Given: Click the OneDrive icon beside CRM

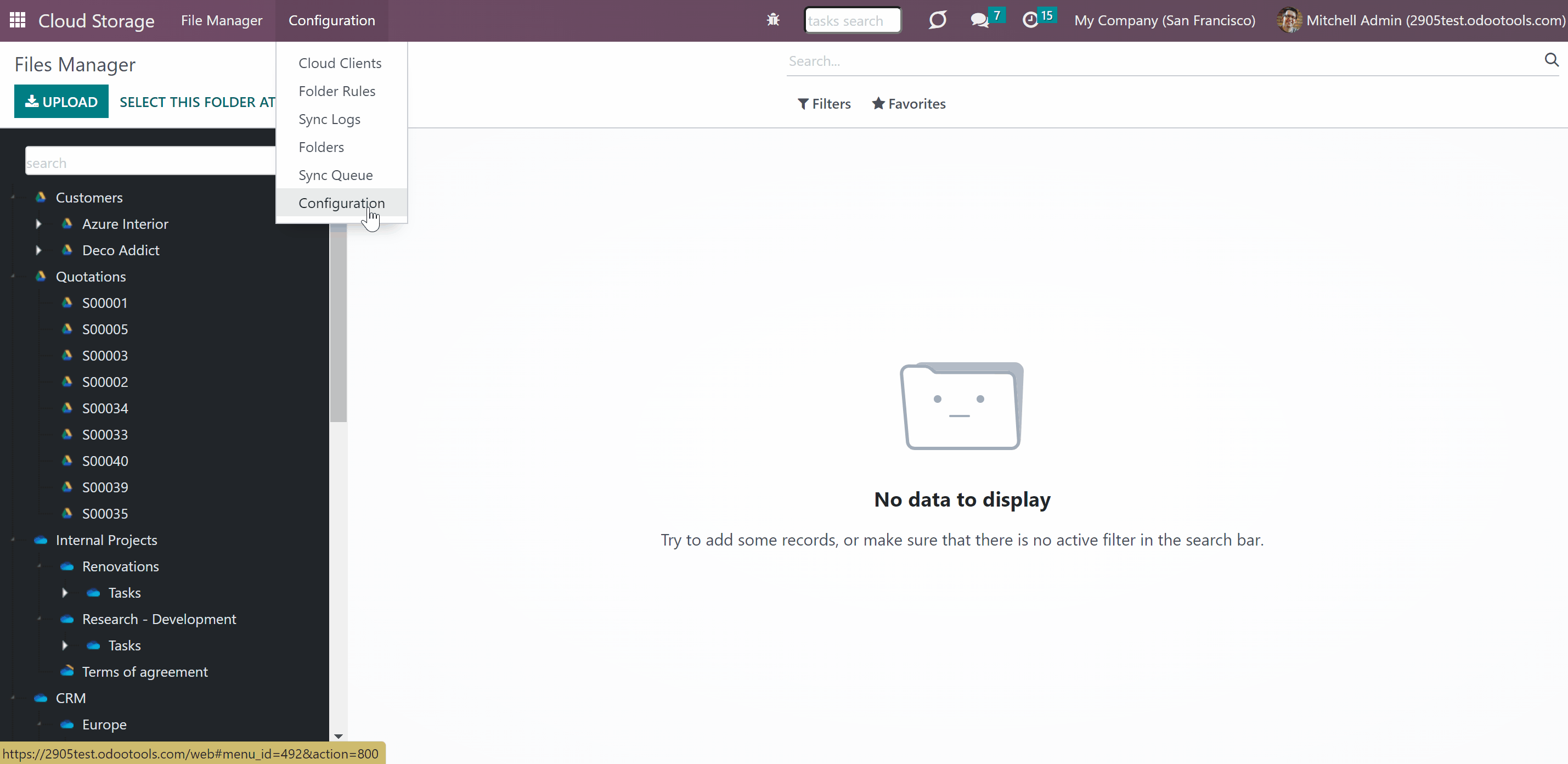Looking at the screenshot, I should 41,698.
